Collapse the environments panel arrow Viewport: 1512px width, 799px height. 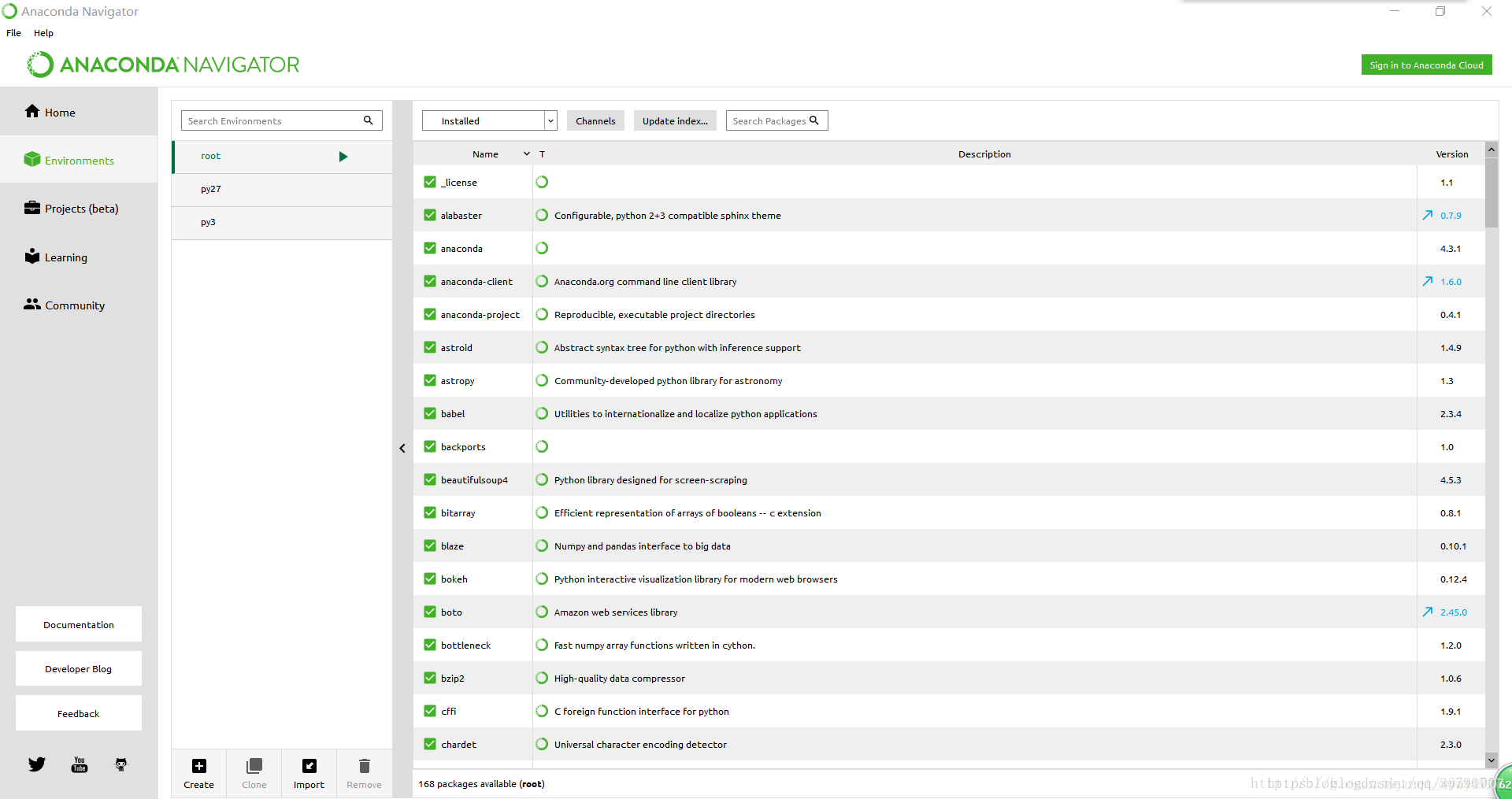pos(402,448)
